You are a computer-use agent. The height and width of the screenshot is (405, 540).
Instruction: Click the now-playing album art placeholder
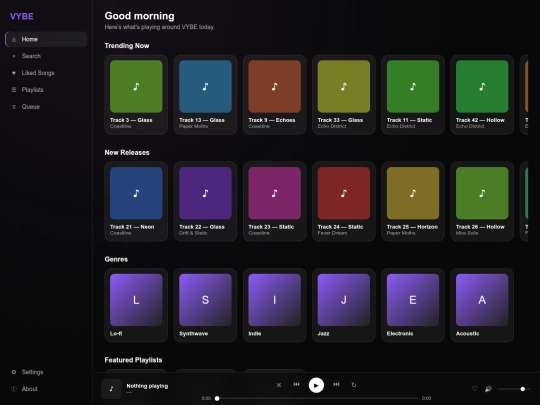111,389
